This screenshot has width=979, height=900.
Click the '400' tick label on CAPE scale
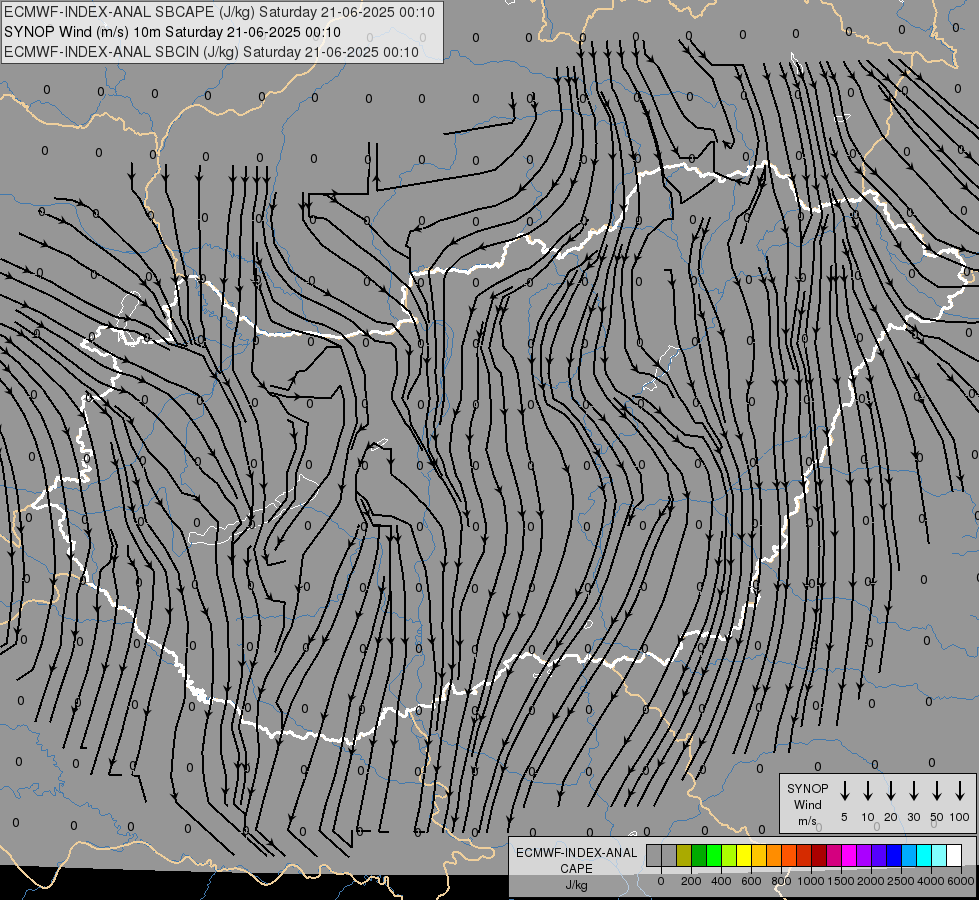coord(721,881)
